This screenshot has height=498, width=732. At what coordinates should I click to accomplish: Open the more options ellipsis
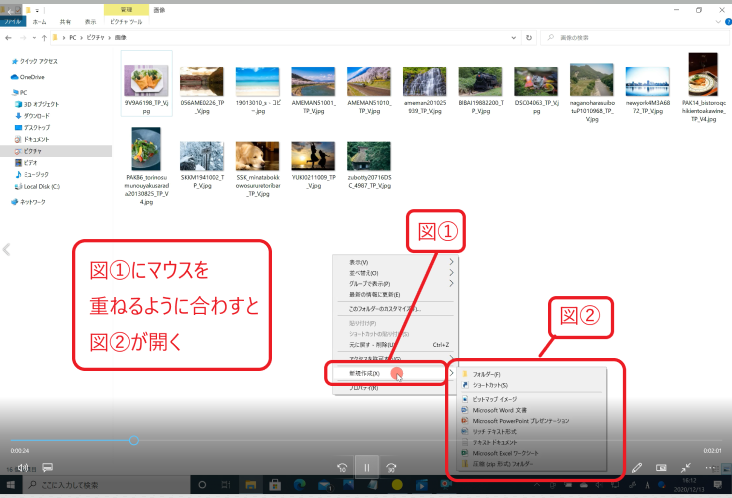click(x=712, y=467)
